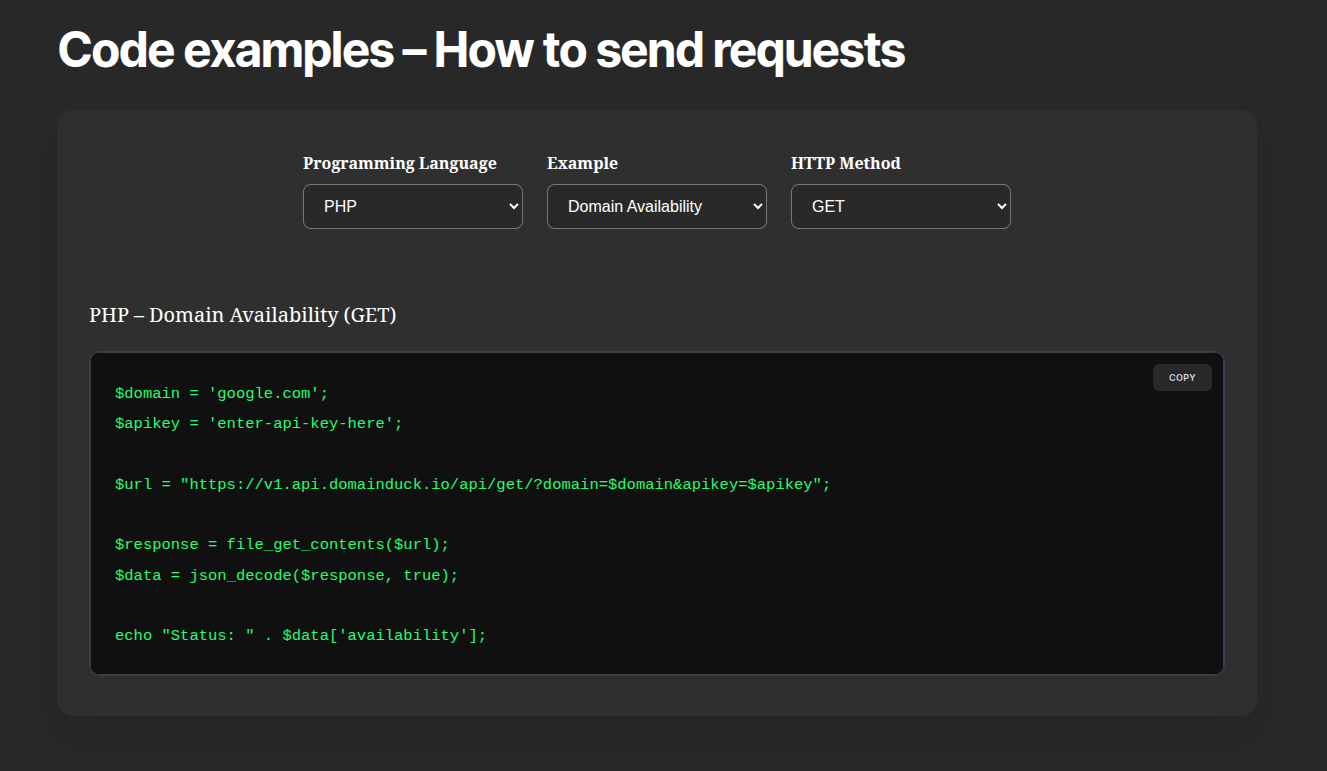Click the 'Example' label above the dropdown
The image size is (1327, 771).
(x=582, y=163)
